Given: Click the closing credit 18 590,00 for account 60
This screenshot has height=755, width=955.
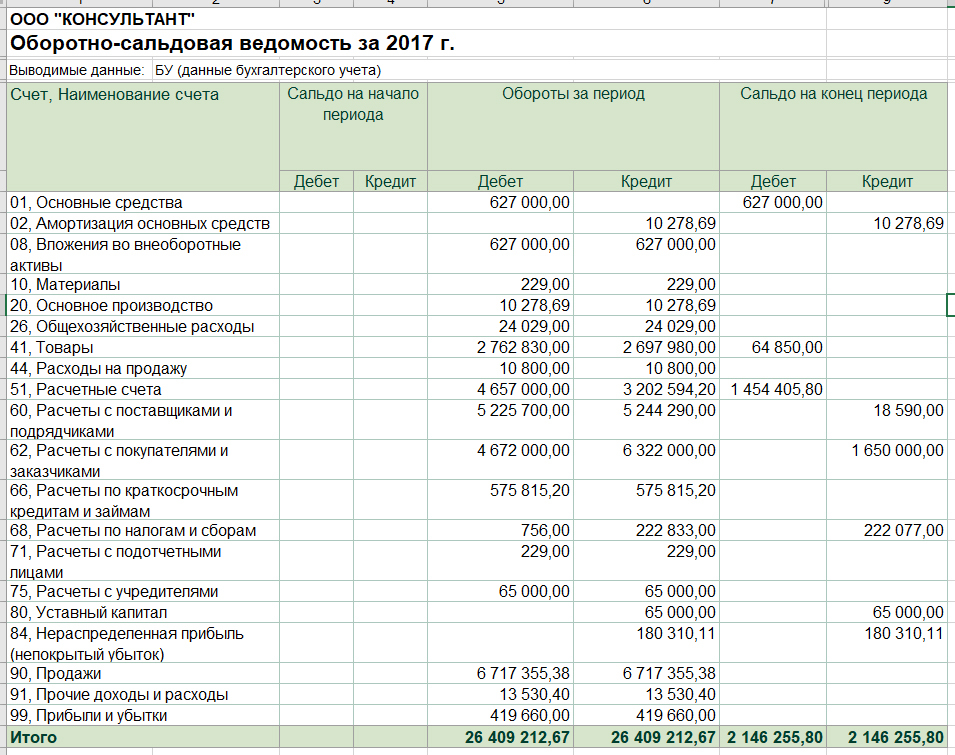Looking at the screenshot, I should coord(908,410).
